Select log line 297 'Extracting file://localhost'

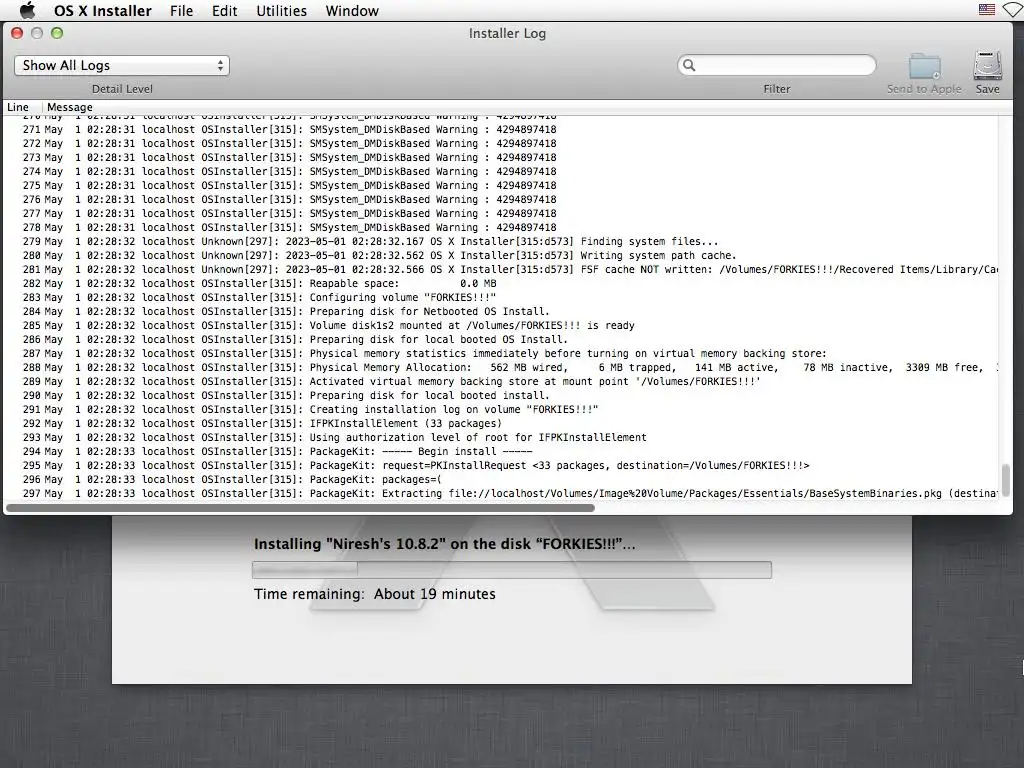tap(502, 494)
